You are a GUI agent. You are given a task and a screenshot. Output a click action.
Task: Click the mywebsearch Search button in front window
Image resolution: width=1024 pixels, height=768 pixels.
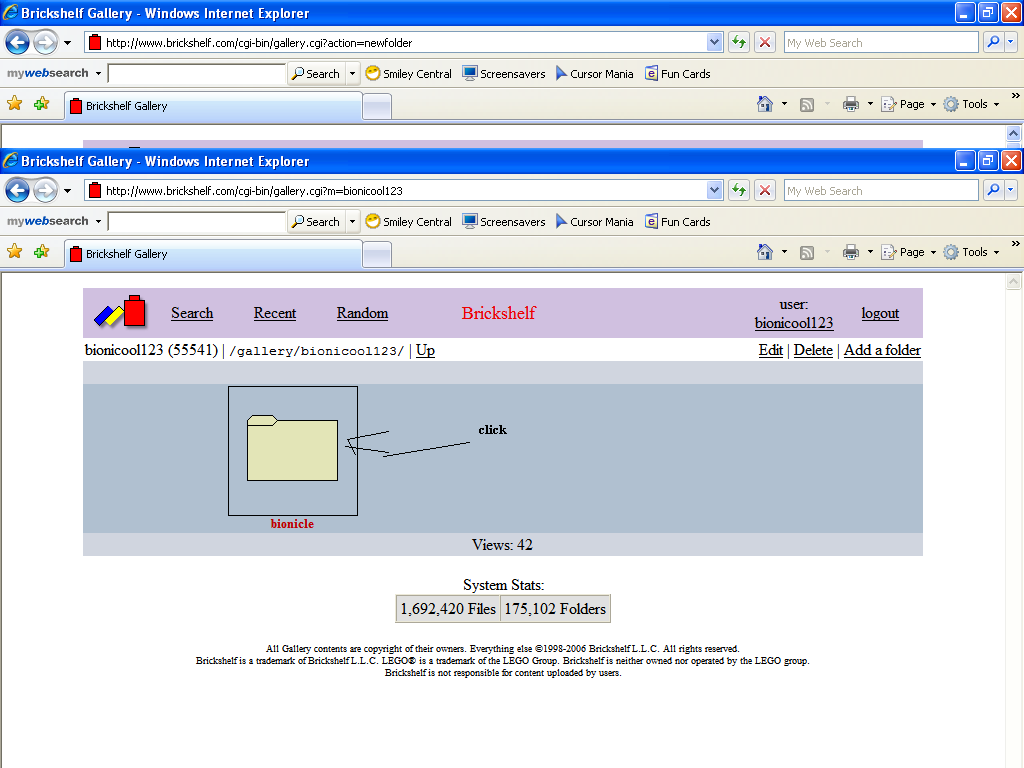[x=317, y=222]
